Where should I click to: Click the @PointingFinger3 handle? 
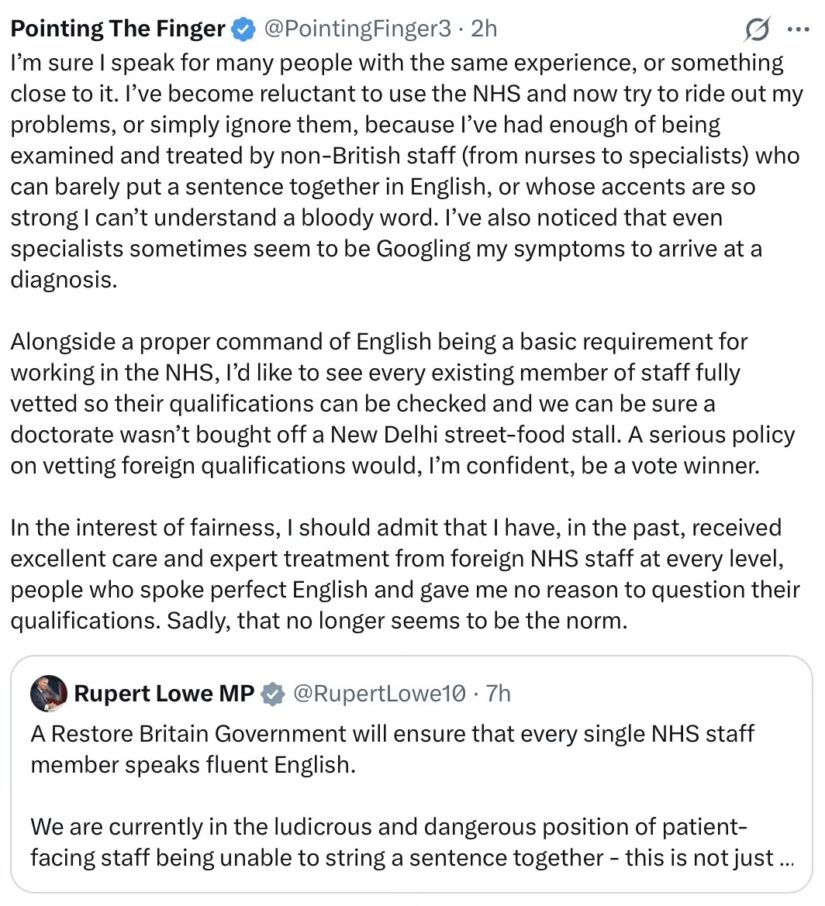pyautogui.click(x=357, y=28)
